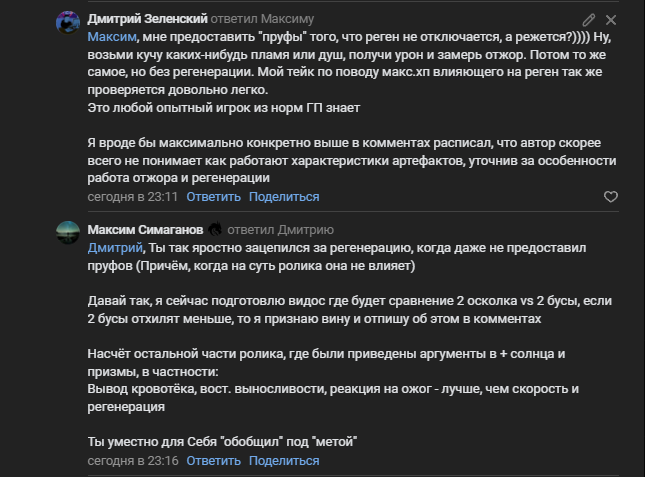645x477 pixels.
Task: Click the comment text beginning "Давай так, я сейчас"
Action: [x=350, y=310]
